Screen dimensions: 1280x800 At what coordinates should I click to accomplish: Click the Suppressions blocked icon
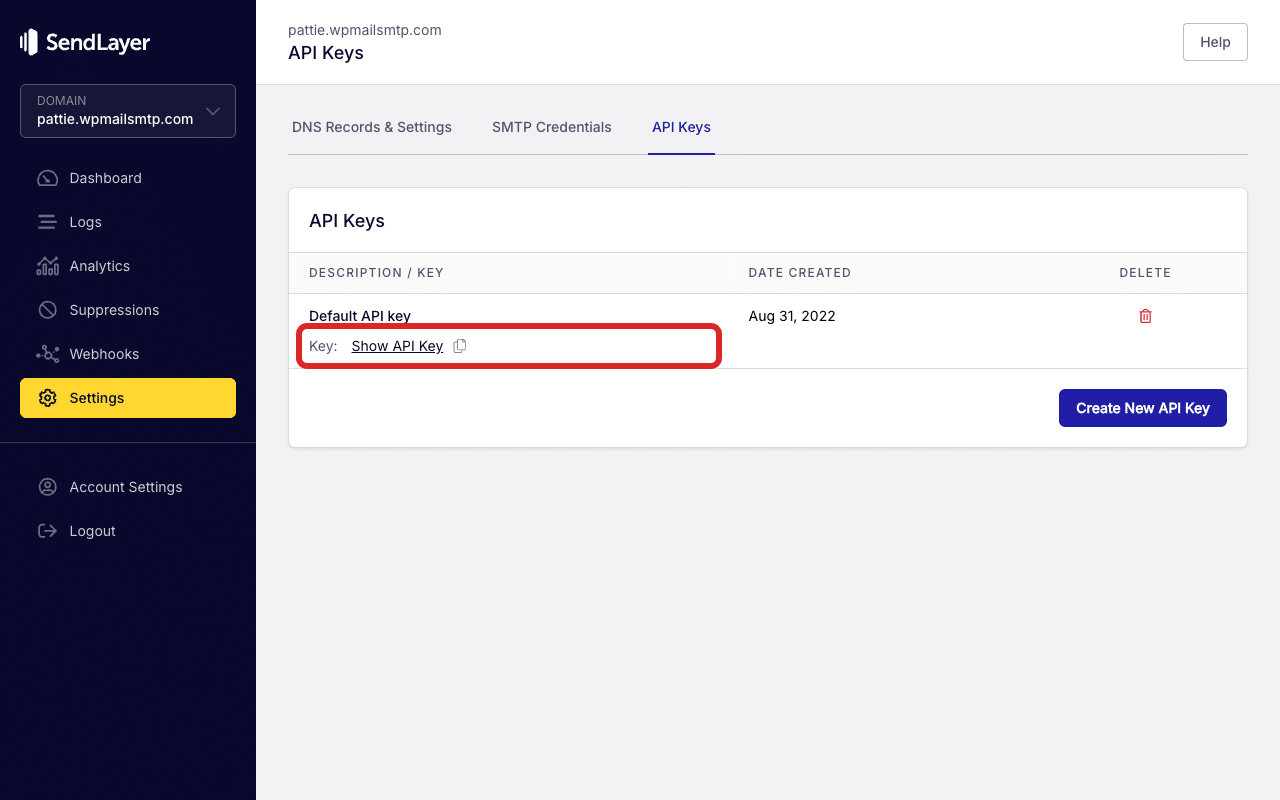tap(47, 310)
